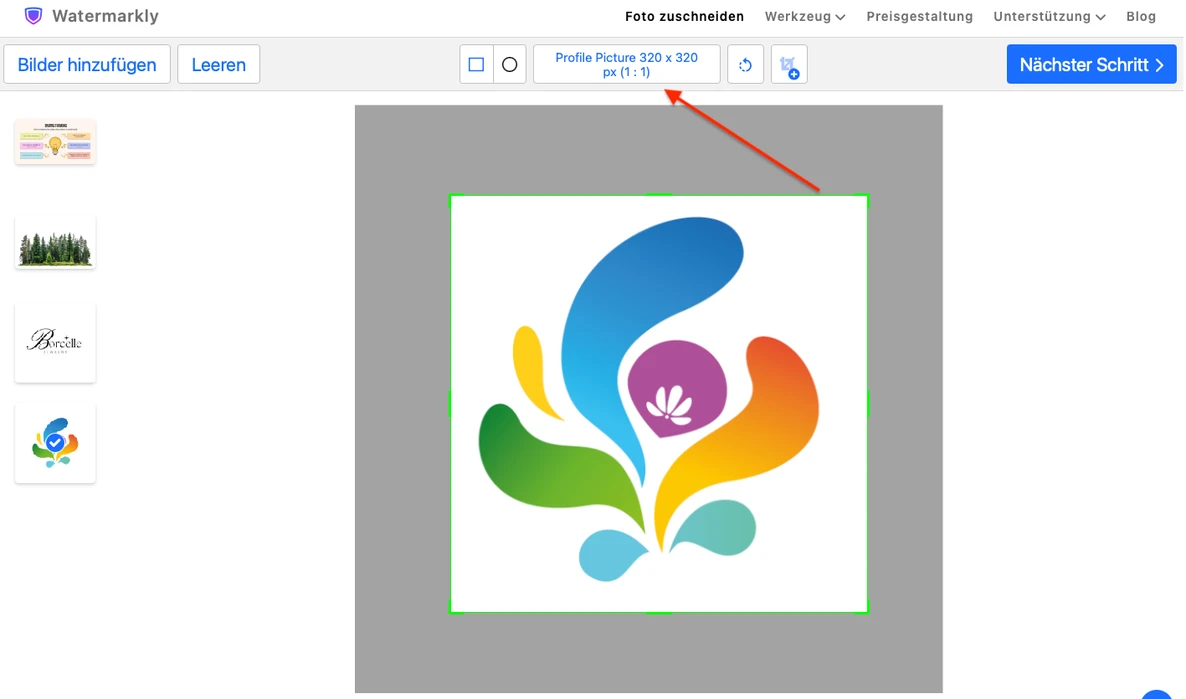Click the add crop area icon
1186x699 pixels.
point(789,65)
